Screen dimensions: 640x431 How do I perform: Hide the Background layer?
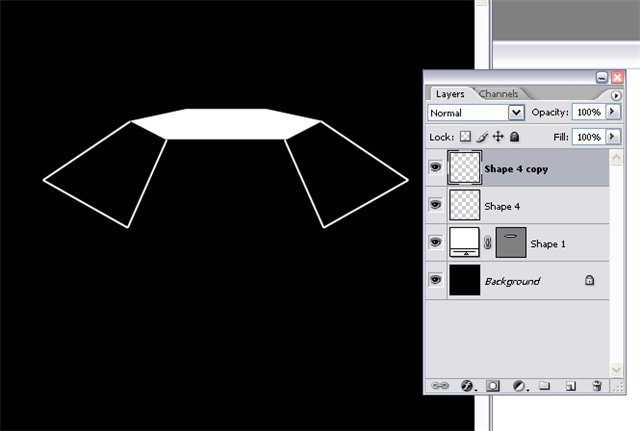point(436,280)
